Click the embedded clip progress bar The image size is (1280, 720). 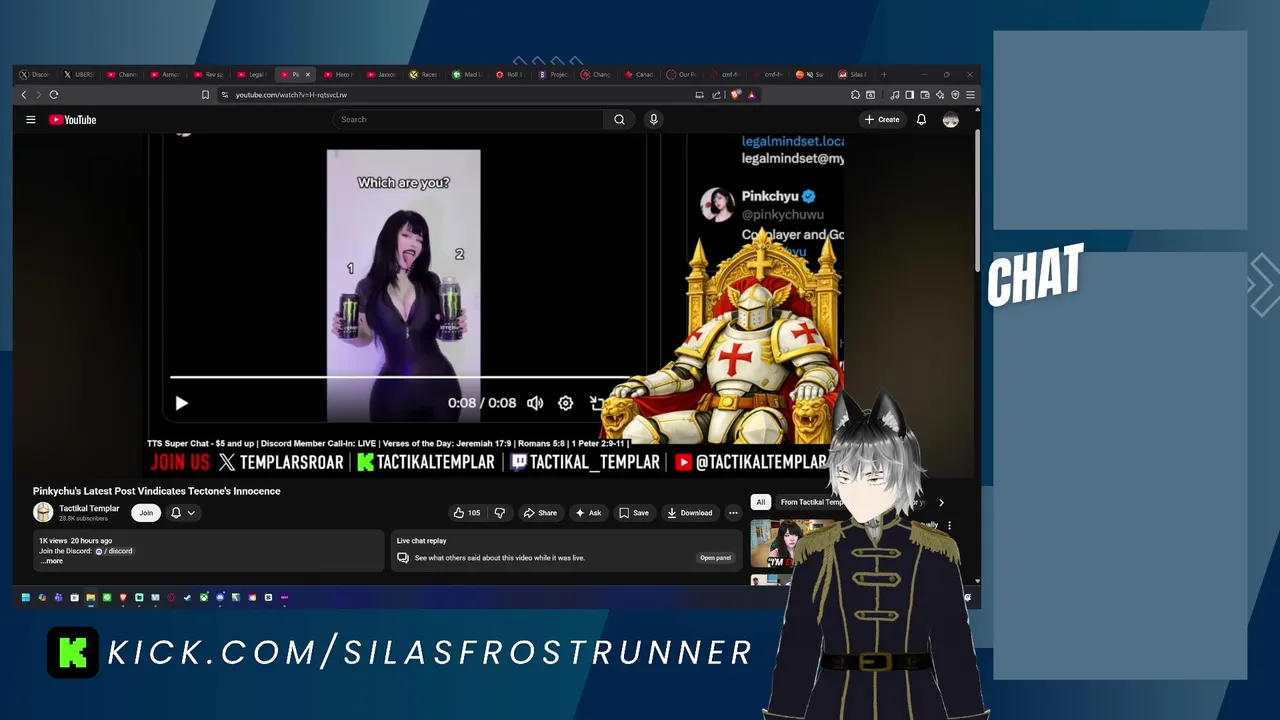pos(399,378)
